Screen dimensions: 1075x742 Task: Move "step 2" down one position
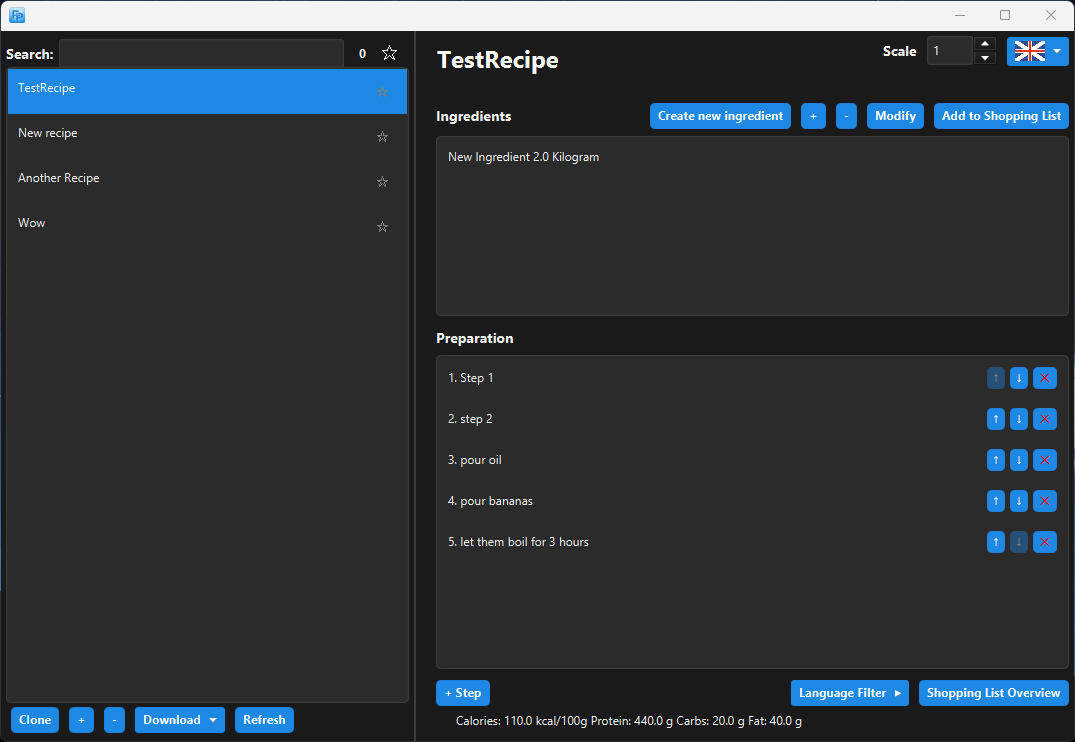1018,419
